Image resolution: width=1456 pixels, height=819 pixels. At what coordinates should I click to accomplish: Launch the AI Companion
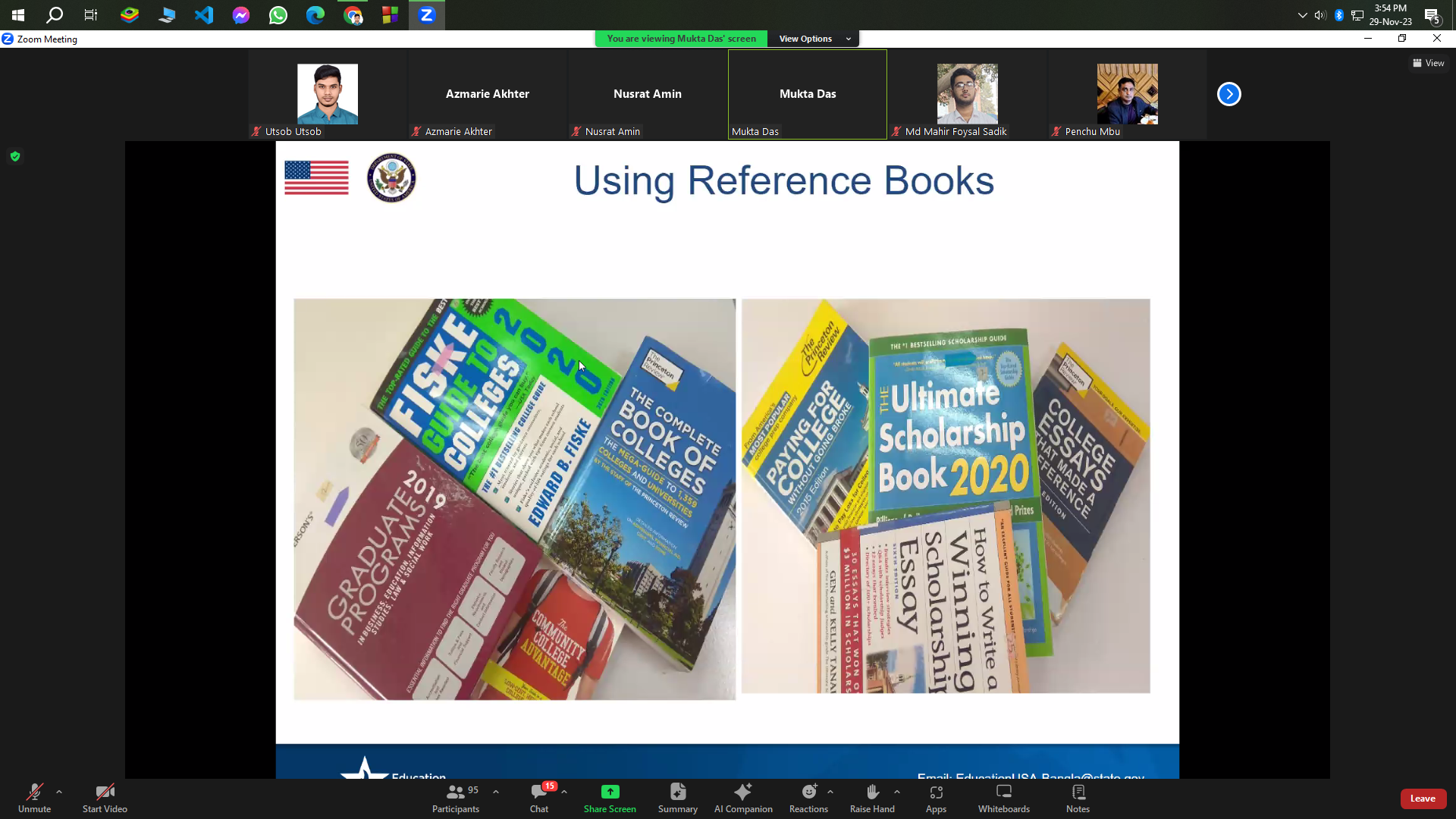pos(742,798)
